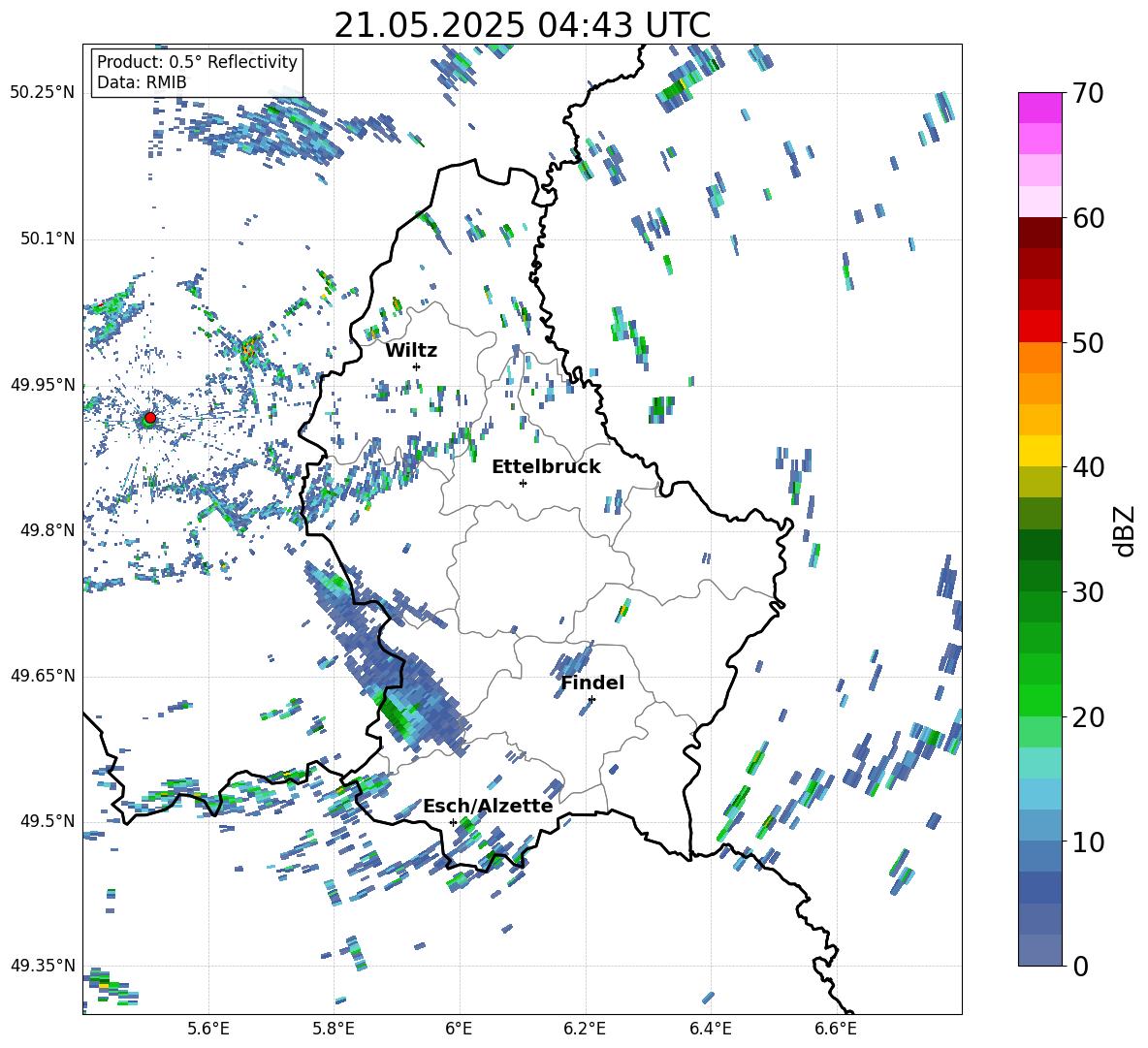Click the Findel station cross marker

coord(591,700)
